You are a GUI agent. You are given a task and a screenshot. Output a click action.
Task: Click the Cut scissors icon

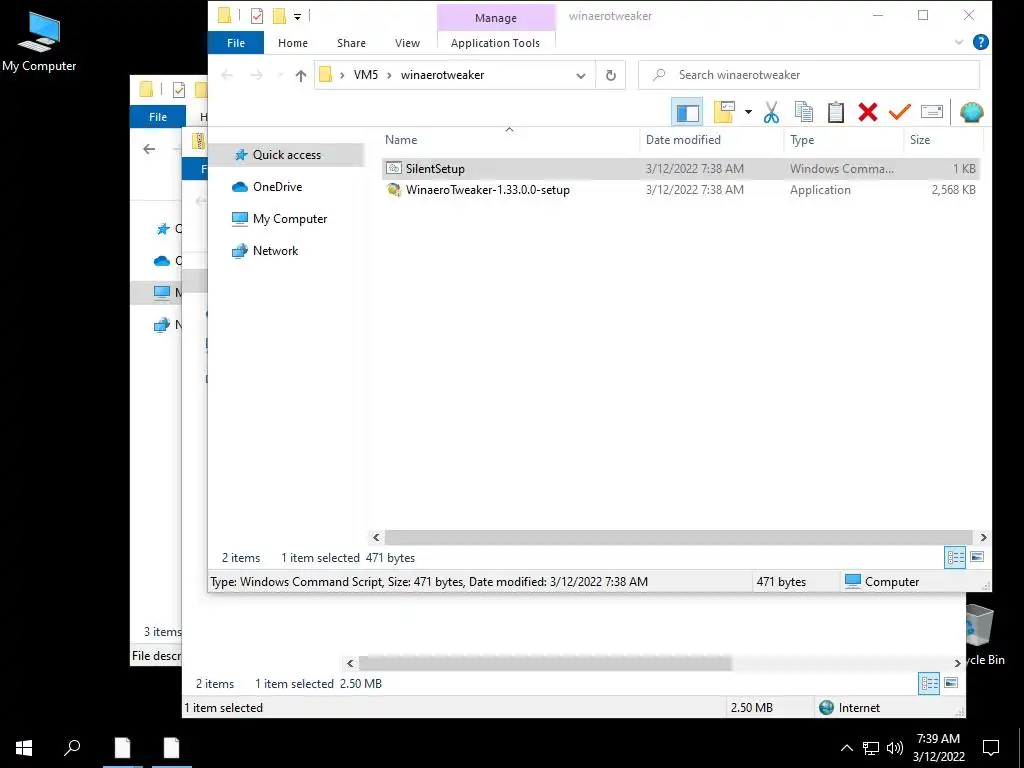click(771, 112)
